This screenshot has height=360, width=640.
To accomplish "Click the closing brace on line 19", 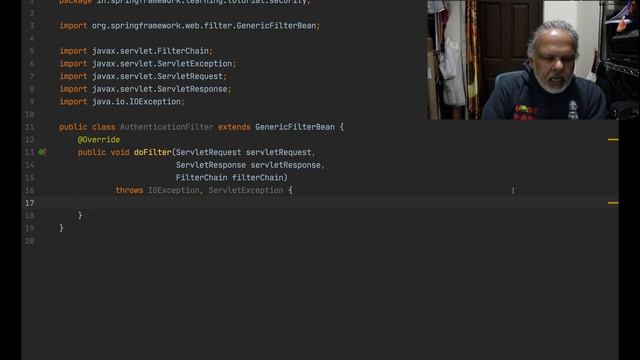I will (x=61, y=228).
